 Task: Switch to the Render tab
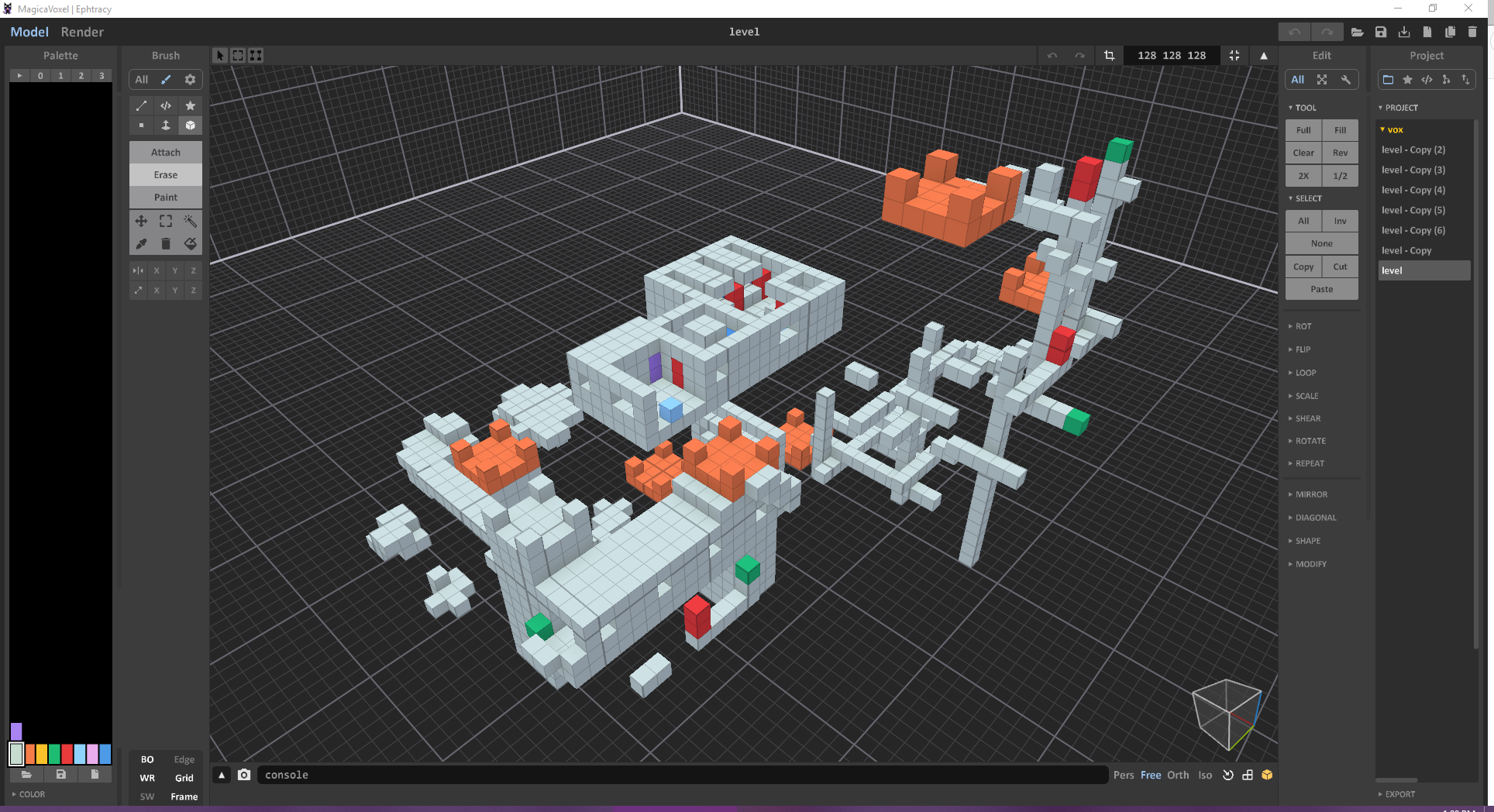pyautogui.click(x=82, y=32)
